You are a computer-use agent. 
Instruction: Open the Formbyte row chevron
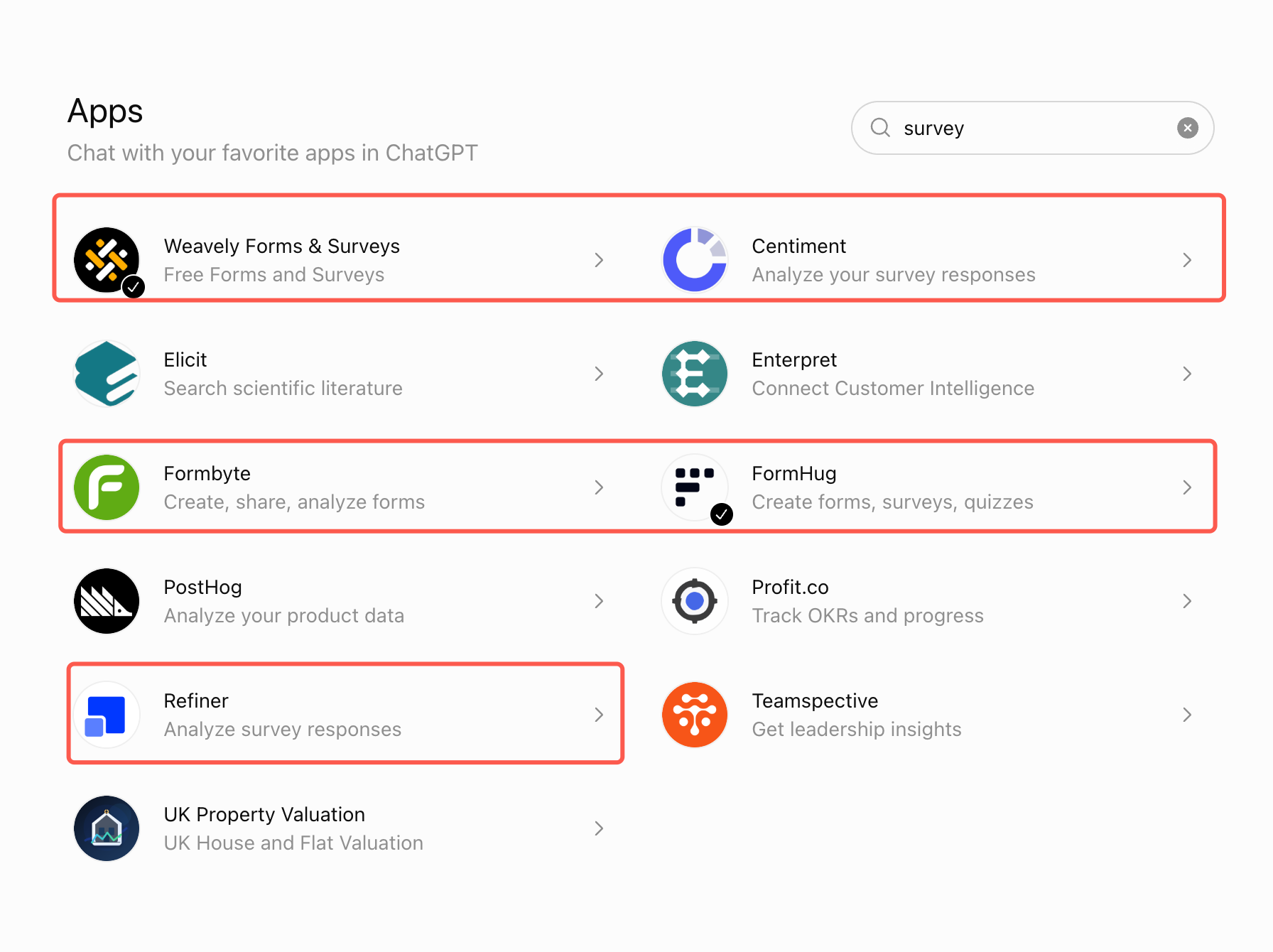(x=599, y=487)
